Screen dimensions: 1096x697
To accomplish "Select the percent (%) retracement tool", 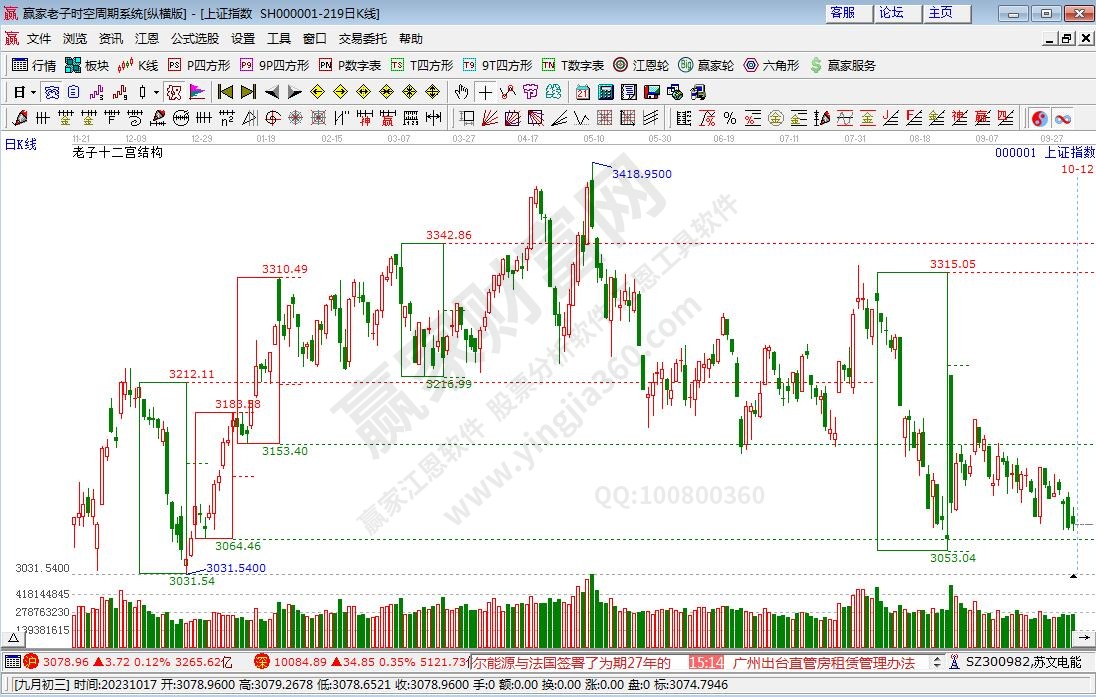I will coord(729,118).
